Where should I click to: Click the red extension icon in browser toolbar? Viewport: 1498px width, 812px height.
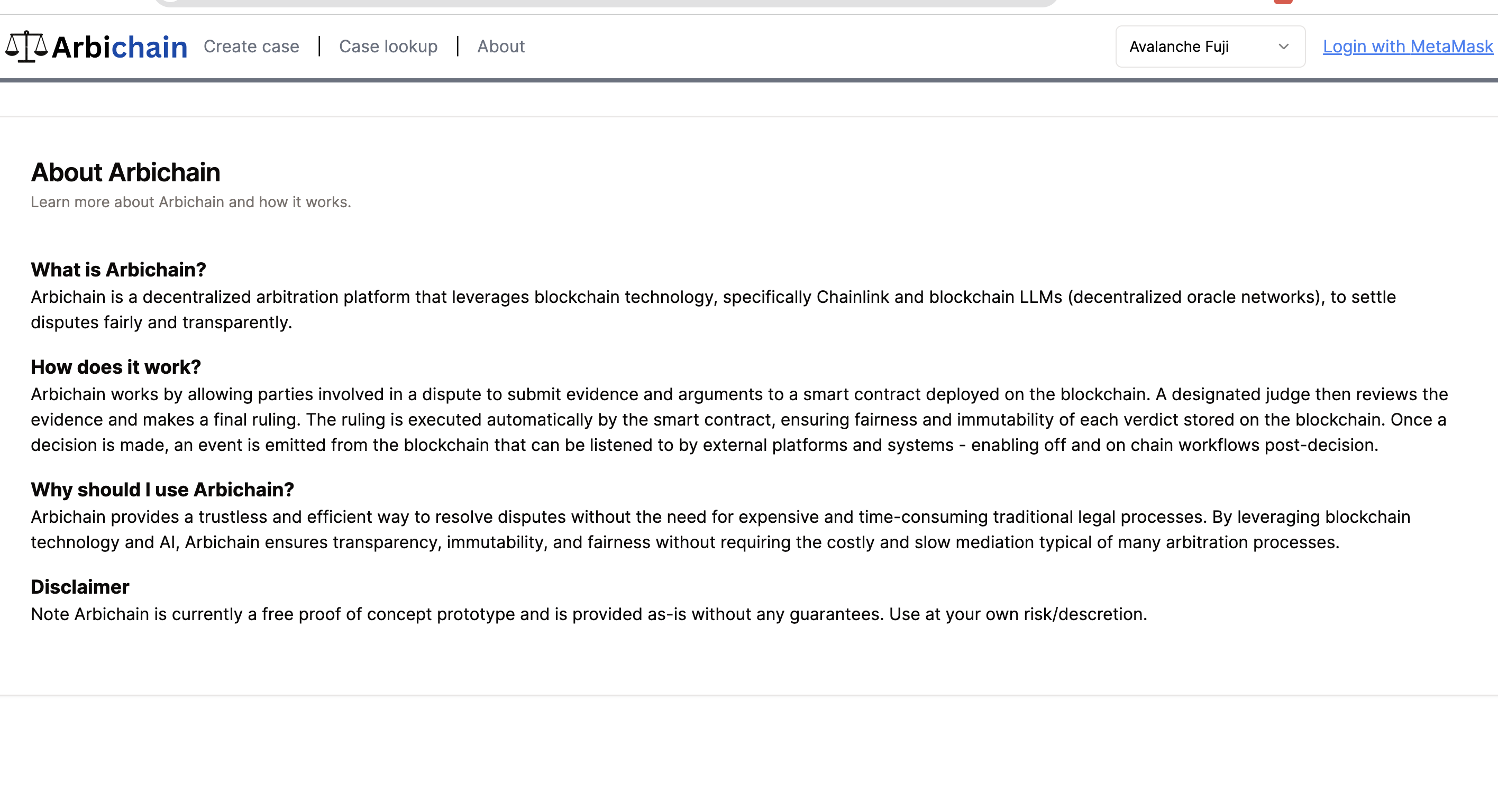pos(1283,2)
